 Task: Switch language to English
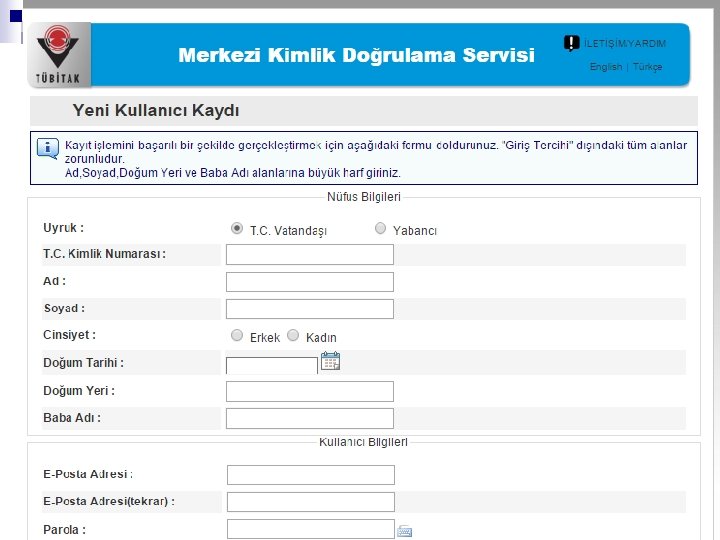[606, 67]
